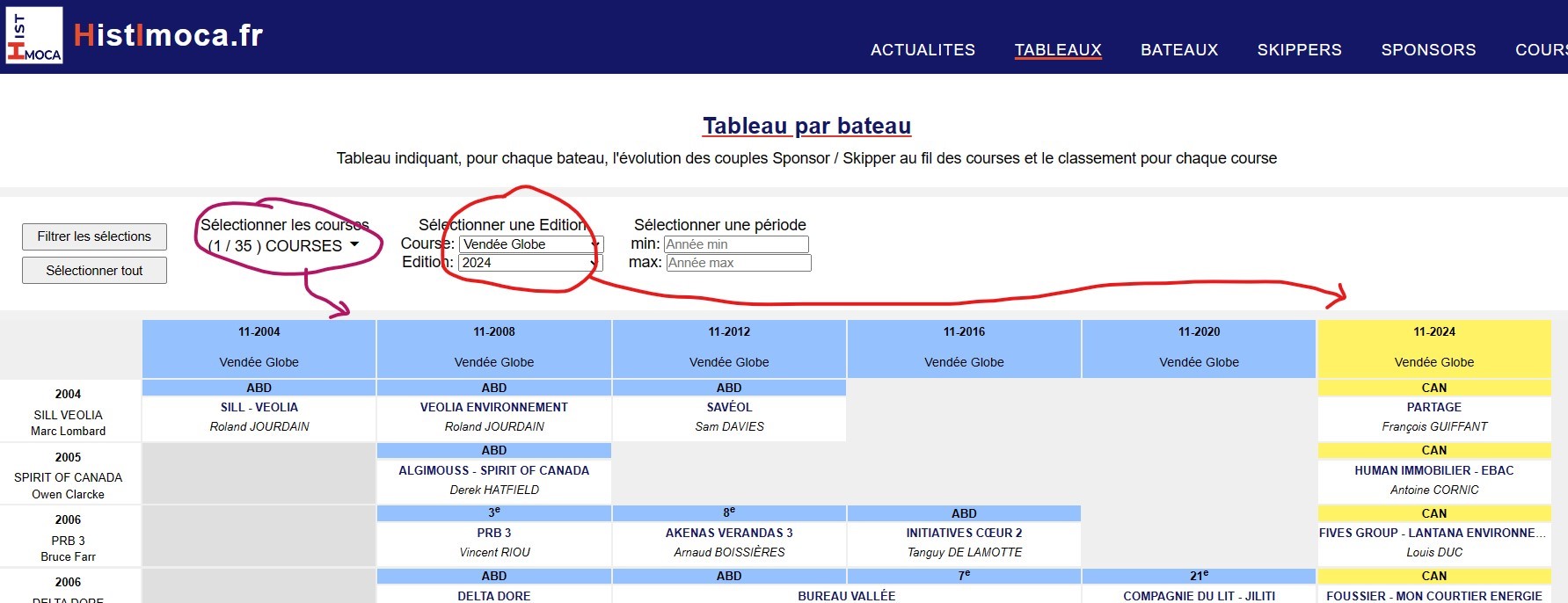Click the 7e ranking above BUREAU VALLÉE
The image size is (1568, 603).
click(x=964, y=576)
